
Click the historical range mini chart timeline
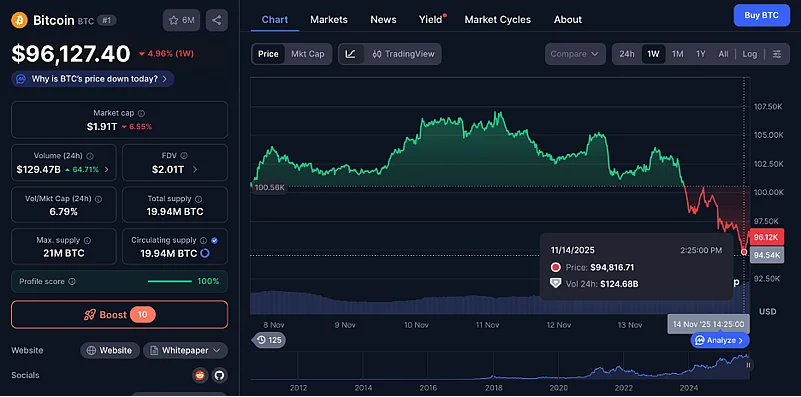coord(500,365)
